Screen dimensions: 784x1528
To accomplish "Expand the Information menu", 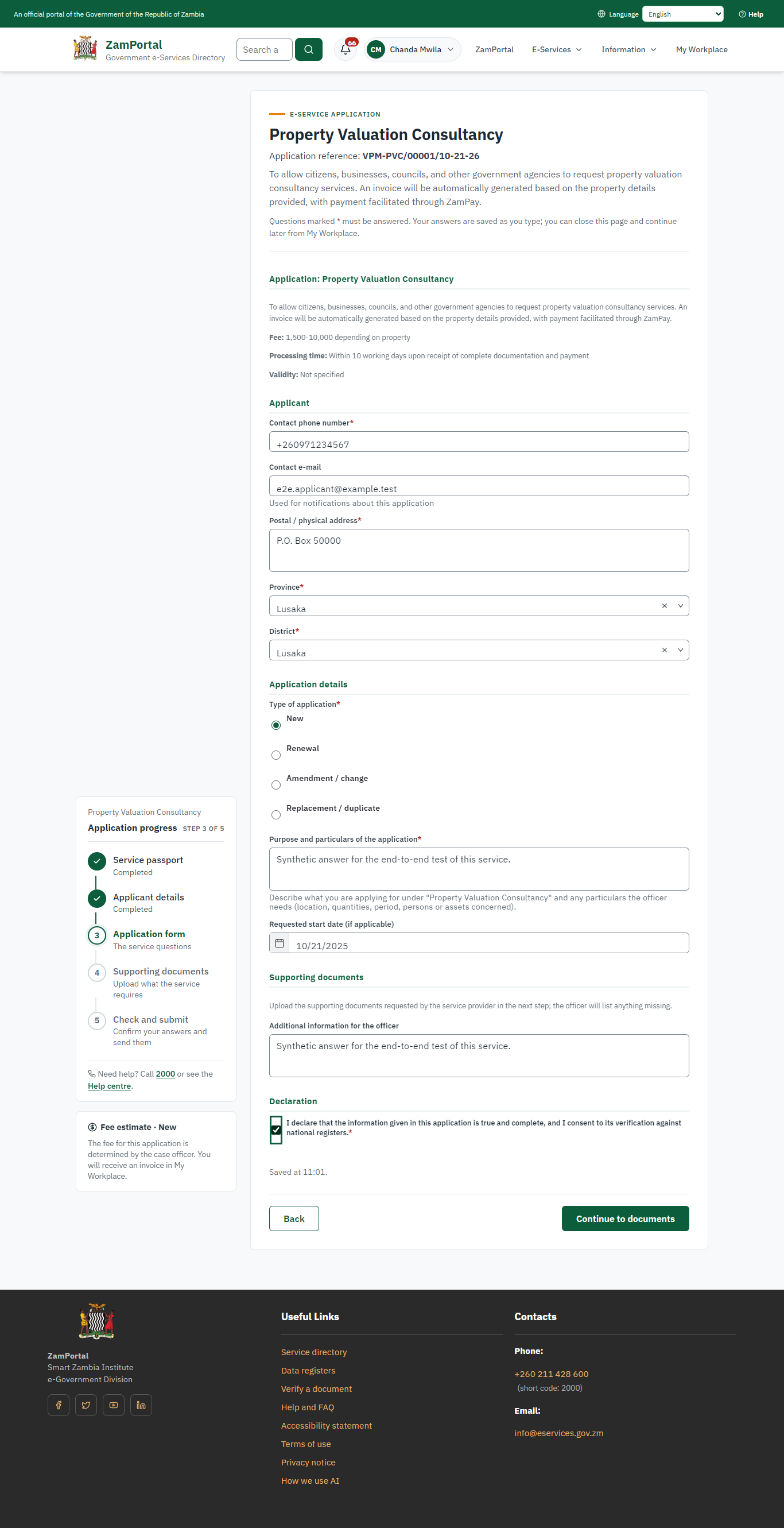I will pyautogui.click(x=628, y=49).
